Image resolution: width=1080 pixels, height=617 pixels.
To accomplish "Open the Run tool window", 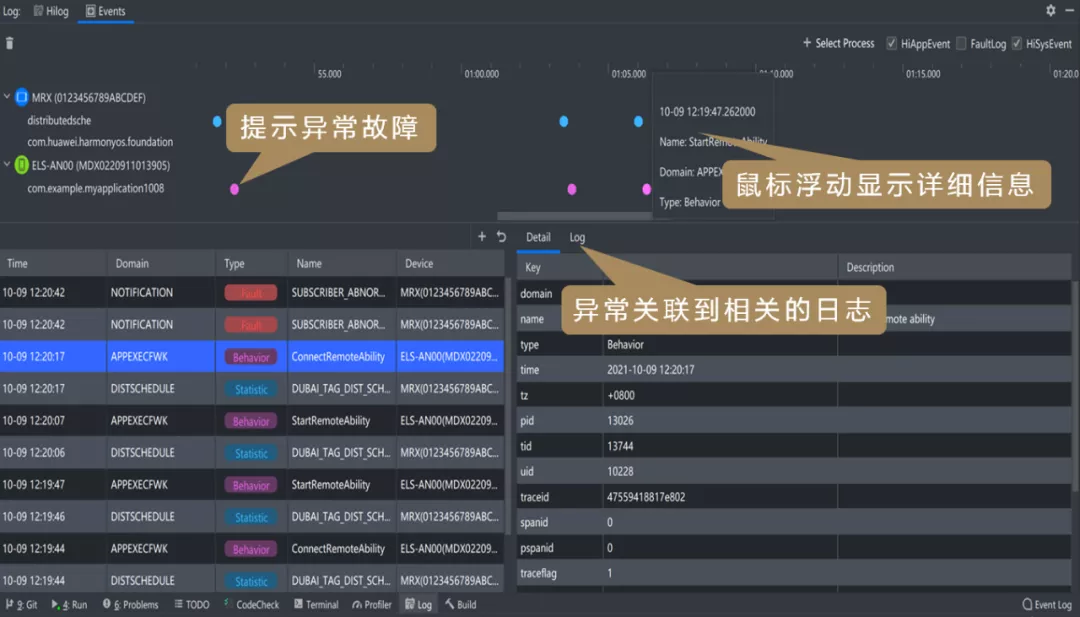I will 70,605.
